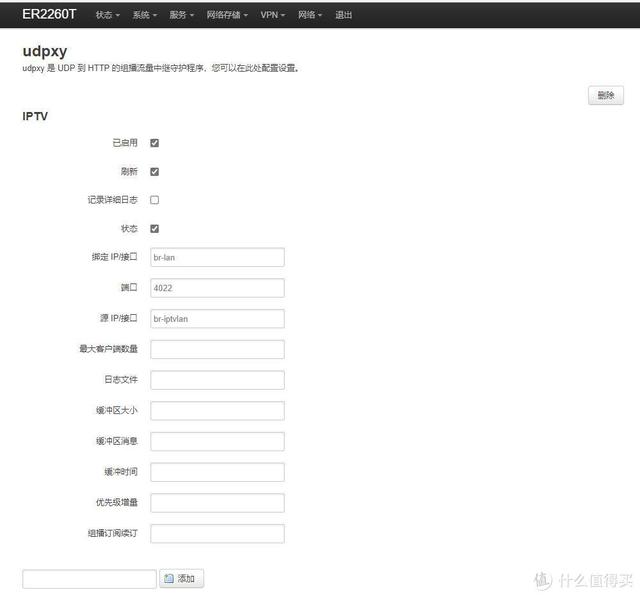Click the 绑定 IP/接口 field with br-lan
This screenshot has height=597, width=640.
217,257
